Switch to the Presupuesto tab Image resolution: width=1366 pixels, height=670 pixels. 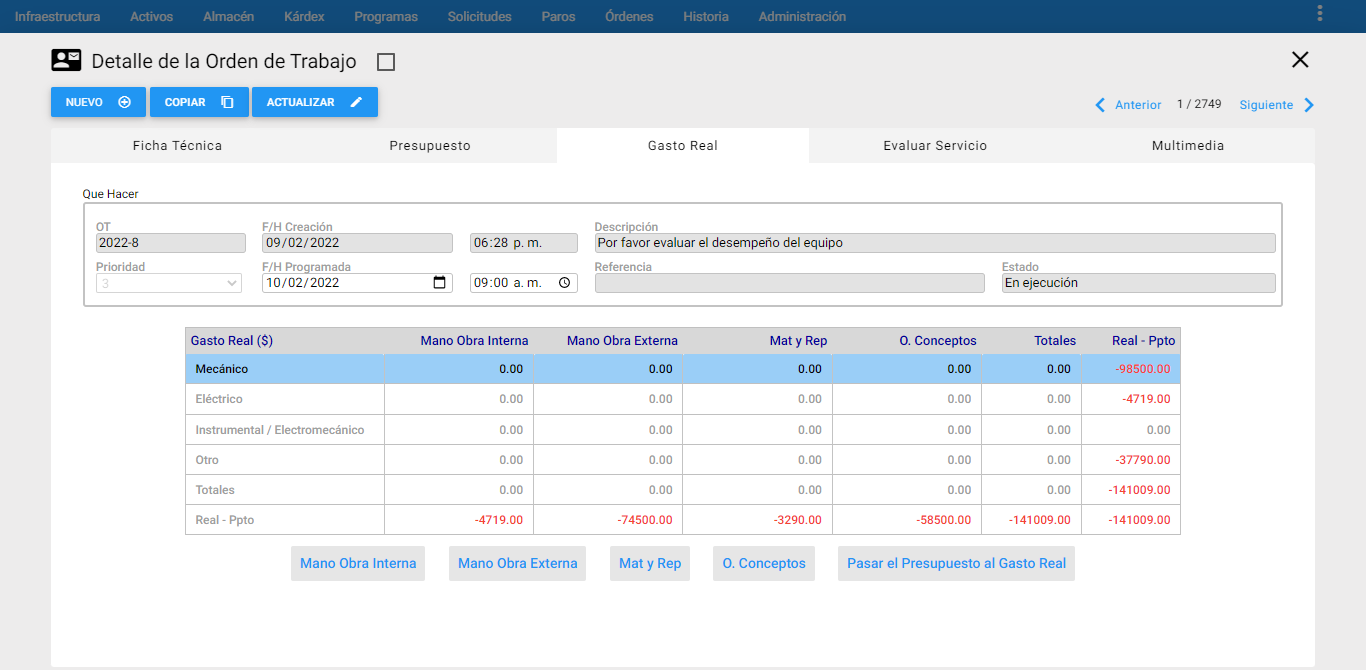click(430, 146)
